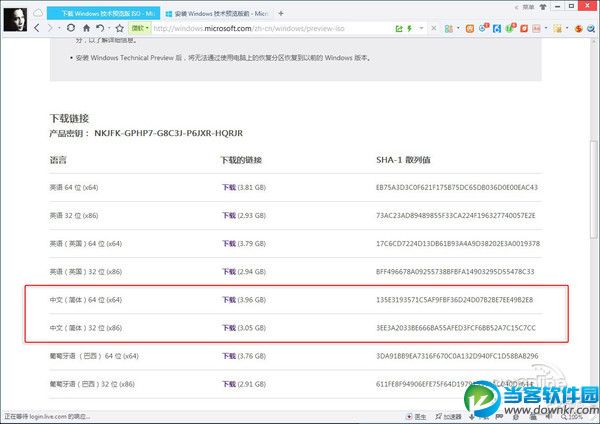600x424 pixels.
Task: Download 英语(英国) 64 位 3.79 GB
Action: pos(229,243)
